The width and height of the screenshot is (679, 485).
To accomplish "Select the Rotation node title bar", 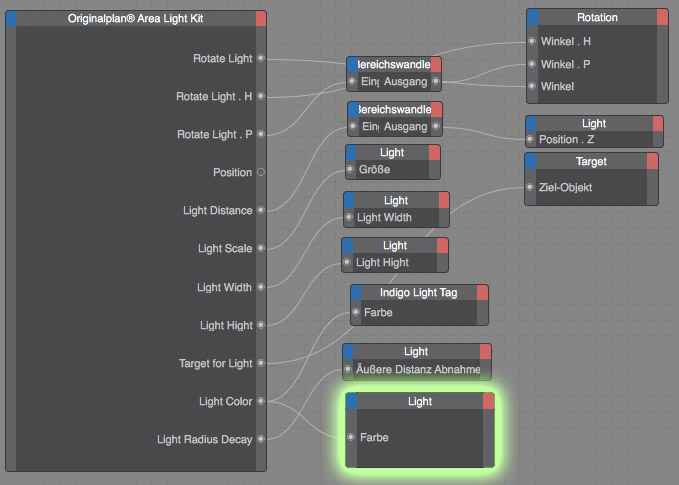I will pos(597,17).
